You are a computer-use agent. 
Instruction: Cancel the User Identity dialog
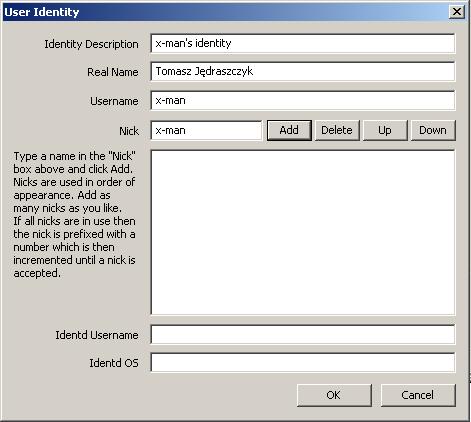pyautogui.click(x=418, y=395)
